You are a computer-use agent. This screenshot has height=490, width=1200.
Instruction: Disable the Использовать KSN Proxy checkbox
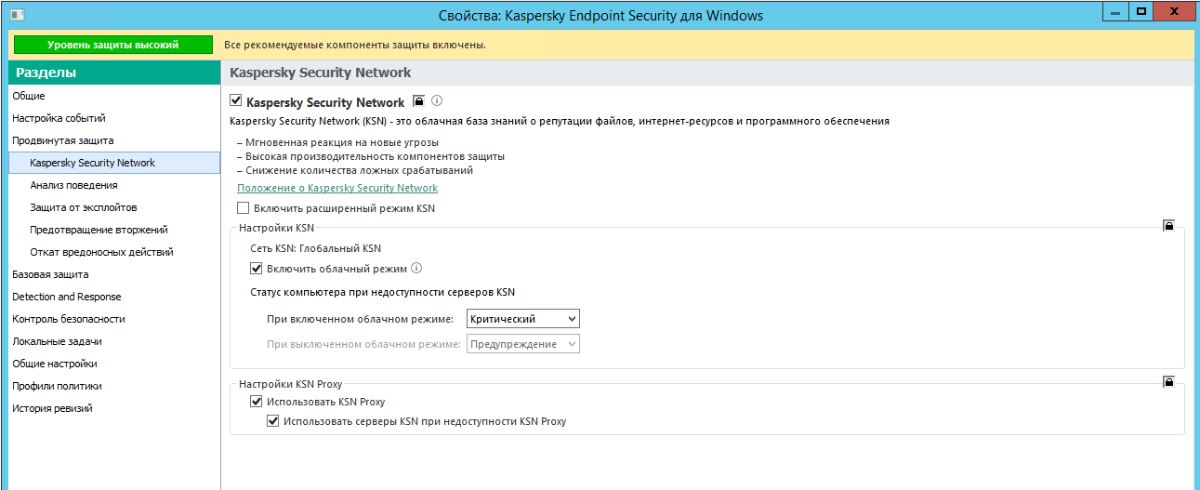click(256, 402)
